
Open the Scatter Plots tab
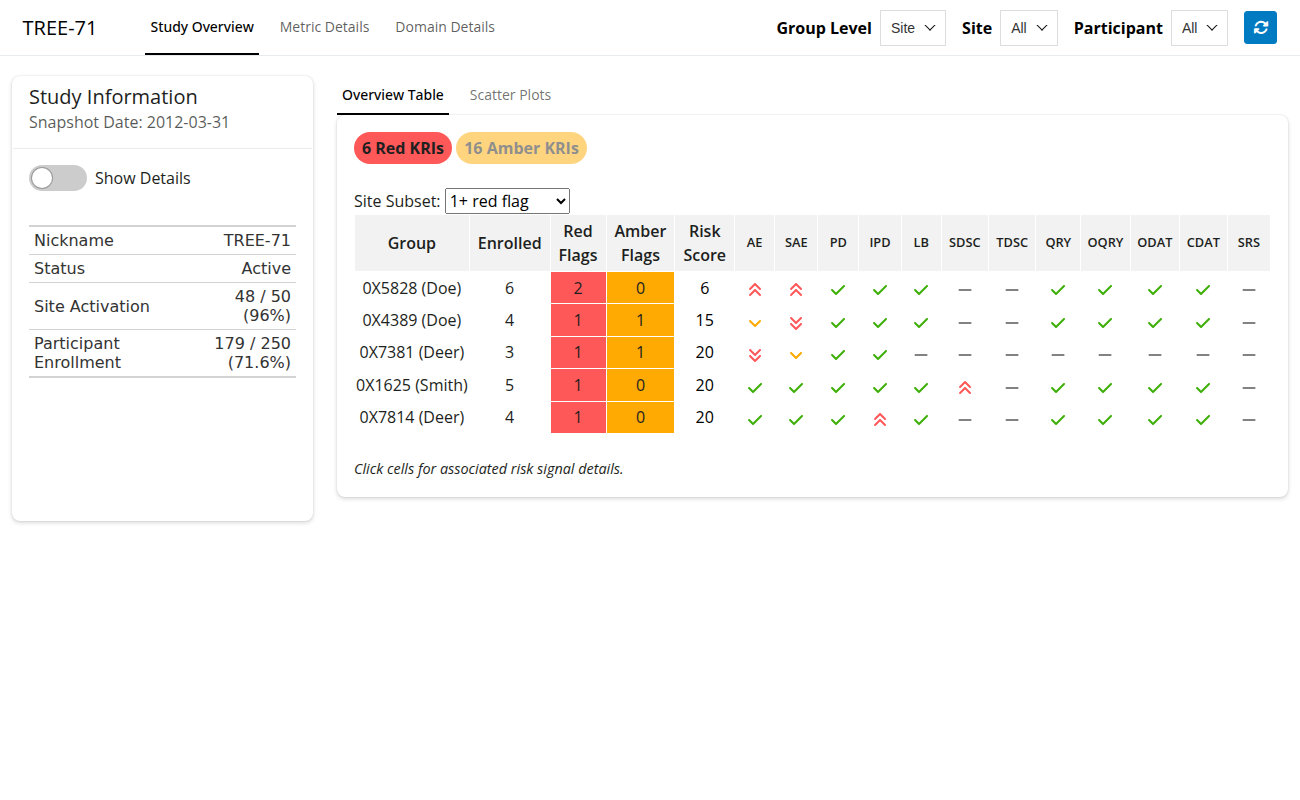[510, 95]
